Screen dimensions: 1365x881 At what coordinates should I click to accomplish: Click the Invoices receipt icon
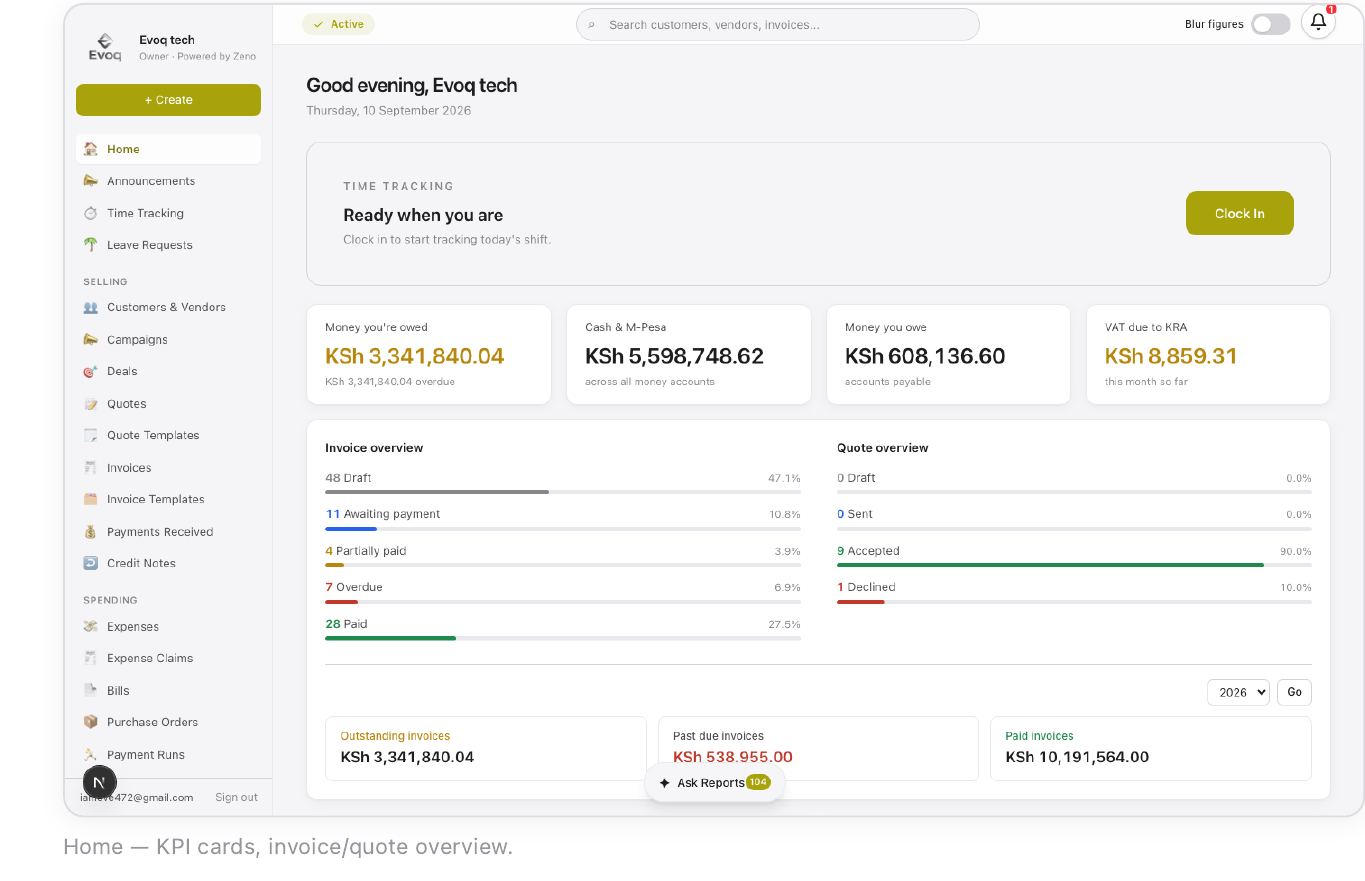(91, 468)
